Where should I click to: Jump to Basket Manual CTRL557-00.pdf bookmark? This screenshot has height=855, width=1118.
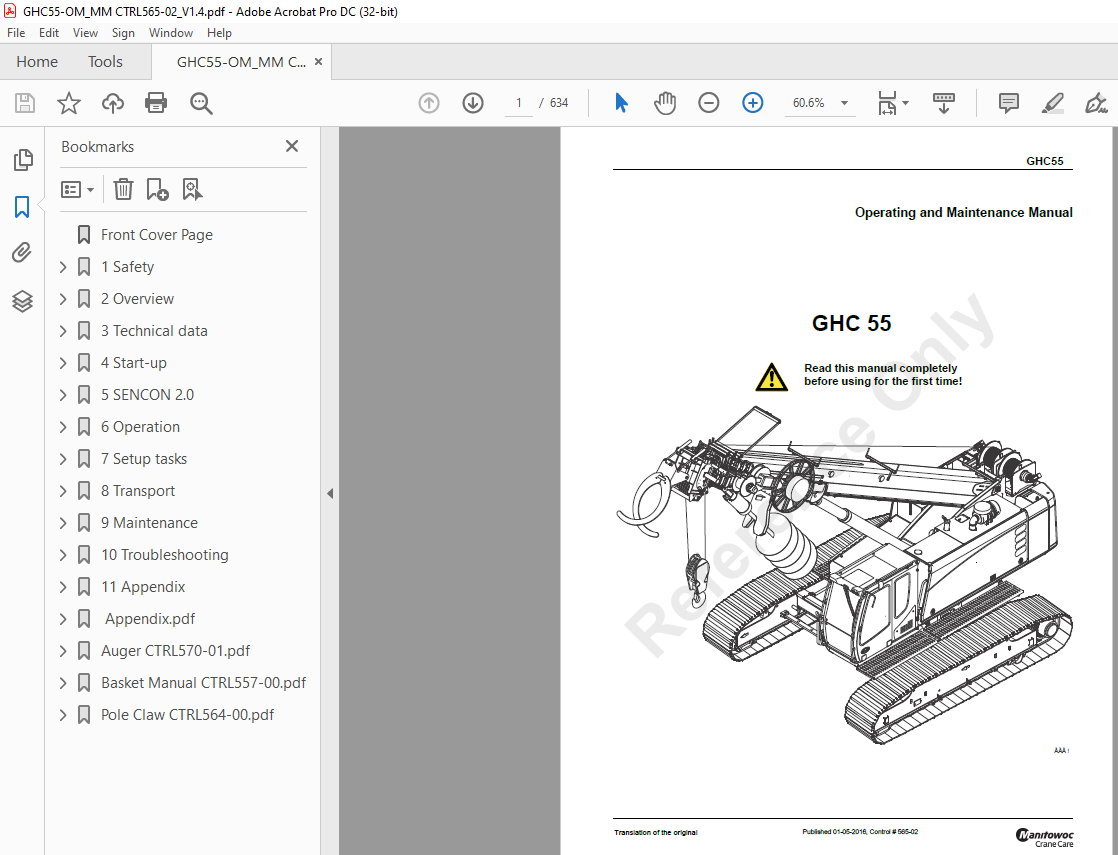click(203, 683)
